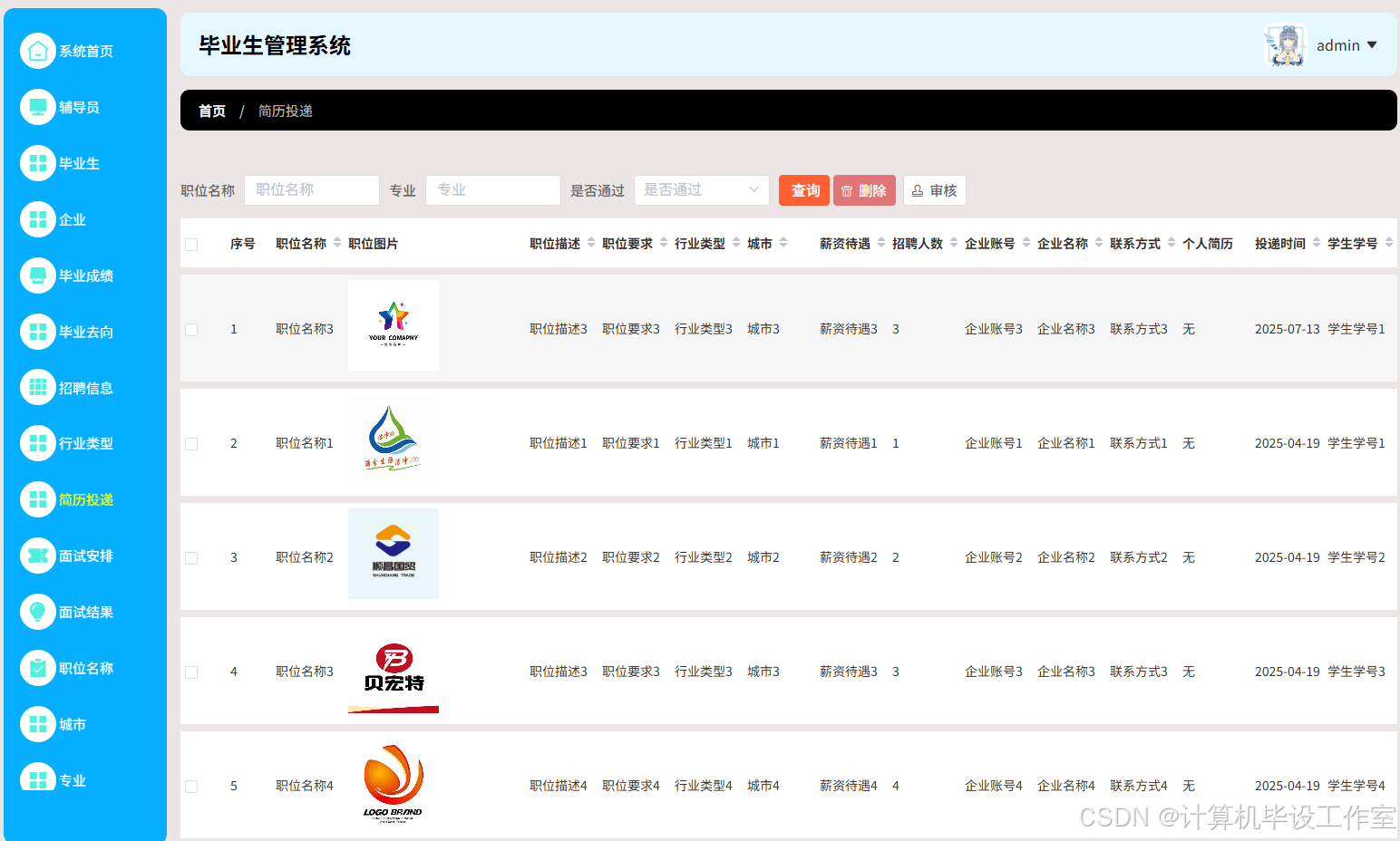Click the stamp icon on 审核 button
1400x841 pixels.
click(918, 191)
